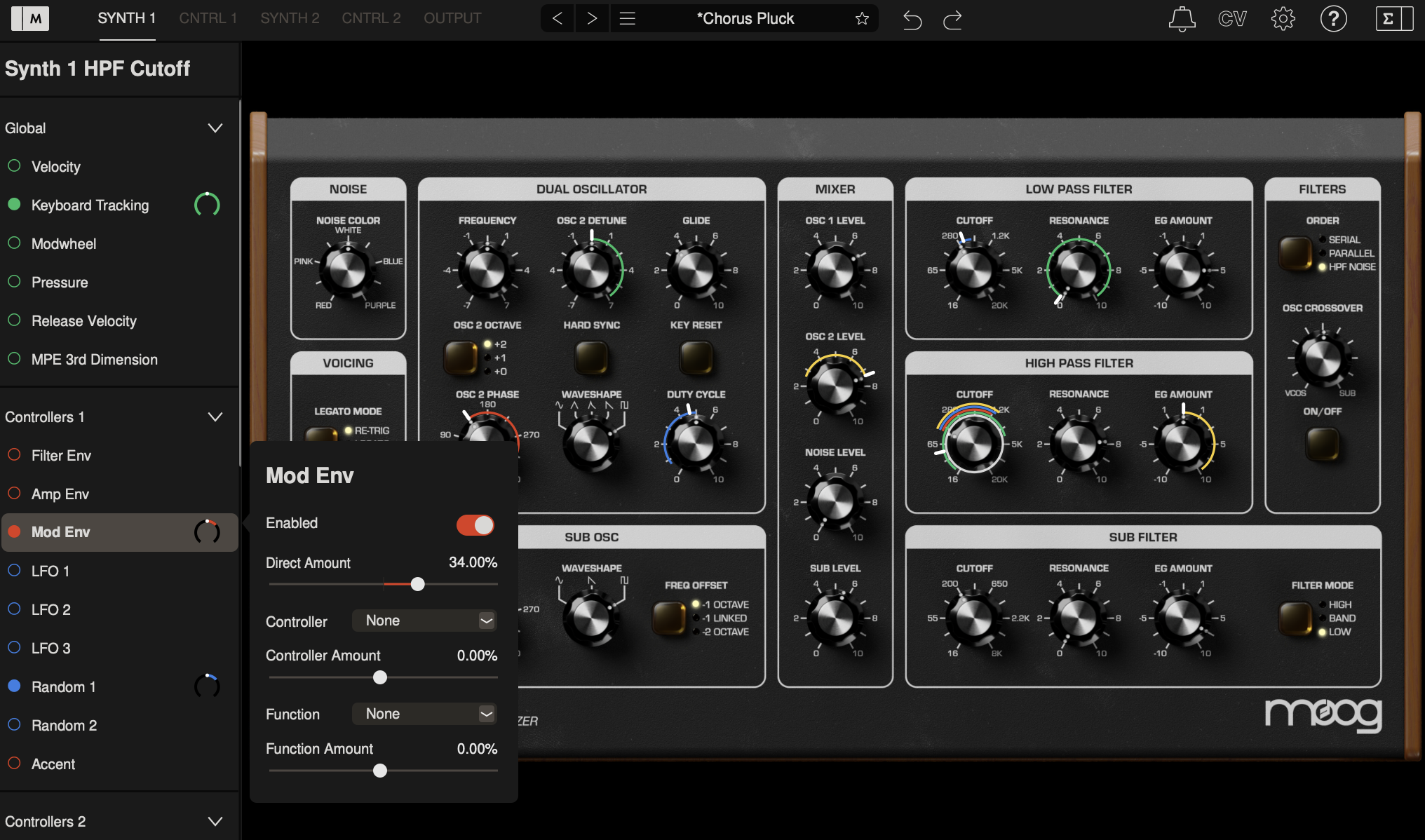Switch to the SYNTH 2 tab

(x=290, y=18)
